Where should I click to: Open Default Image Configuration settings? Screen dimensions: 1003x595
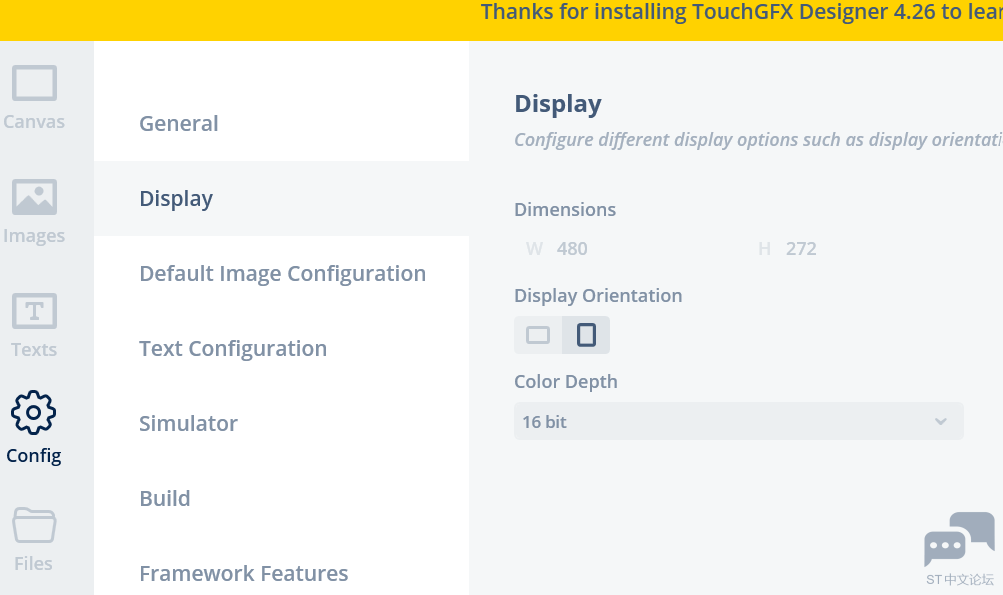coord(281,273)
